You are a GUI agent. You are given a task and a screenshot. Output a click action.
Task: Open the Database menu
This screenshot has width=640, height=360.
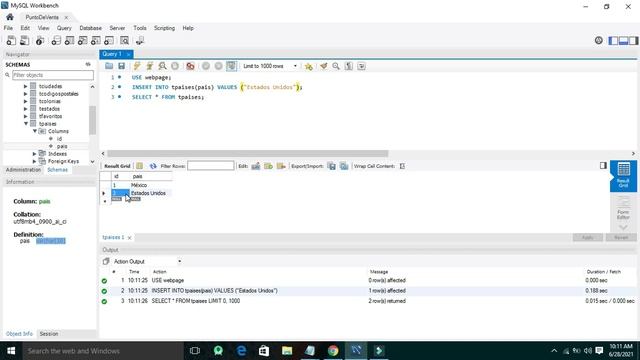(x=91, y=28)
